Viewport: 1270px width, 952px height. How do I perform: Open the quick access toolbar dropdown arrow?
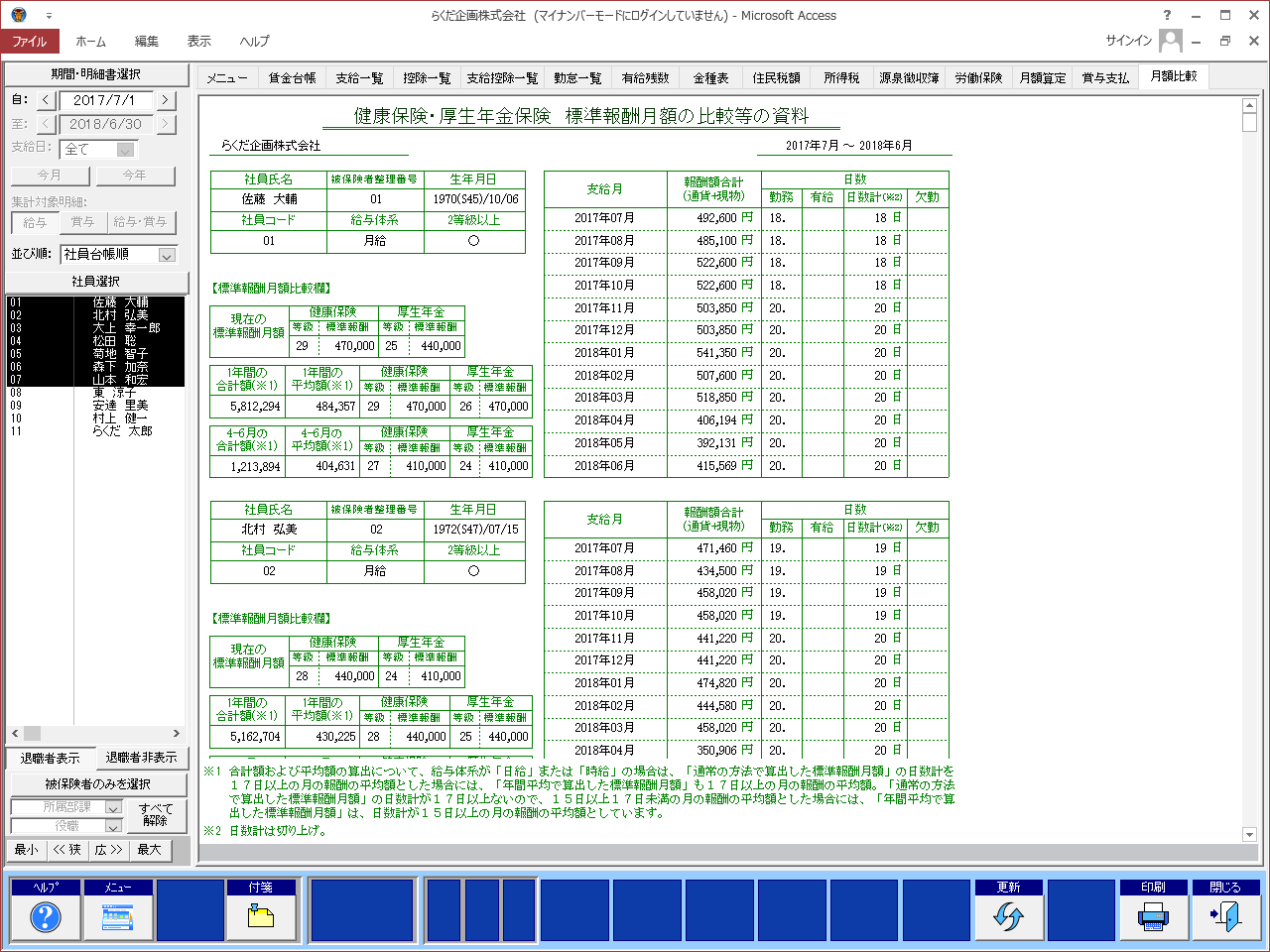pyautogui.click(x=49, y=16)
